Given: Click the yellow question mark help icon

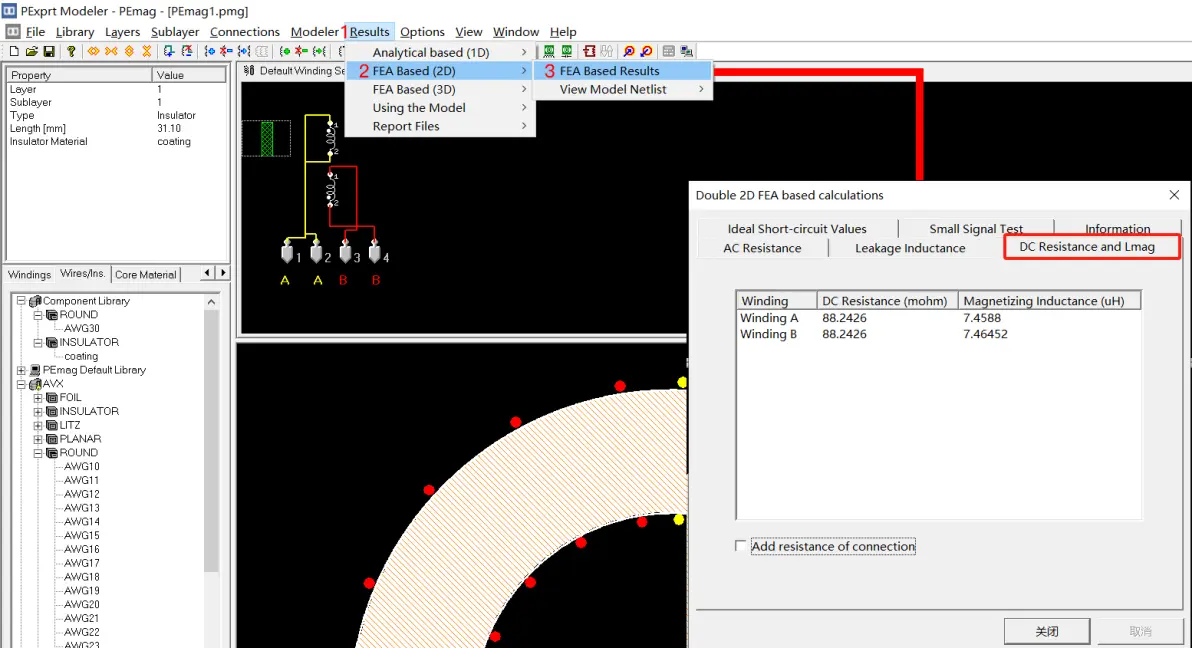Looking at the screenshot, I should 72,51.
